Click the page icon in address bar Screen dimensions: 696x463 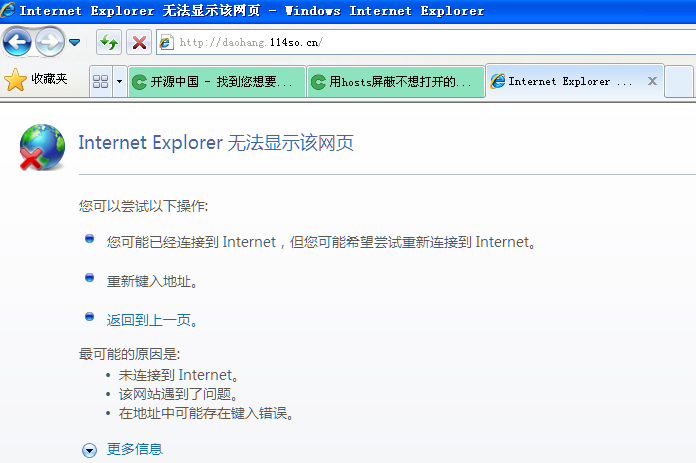tap(166, 43)
